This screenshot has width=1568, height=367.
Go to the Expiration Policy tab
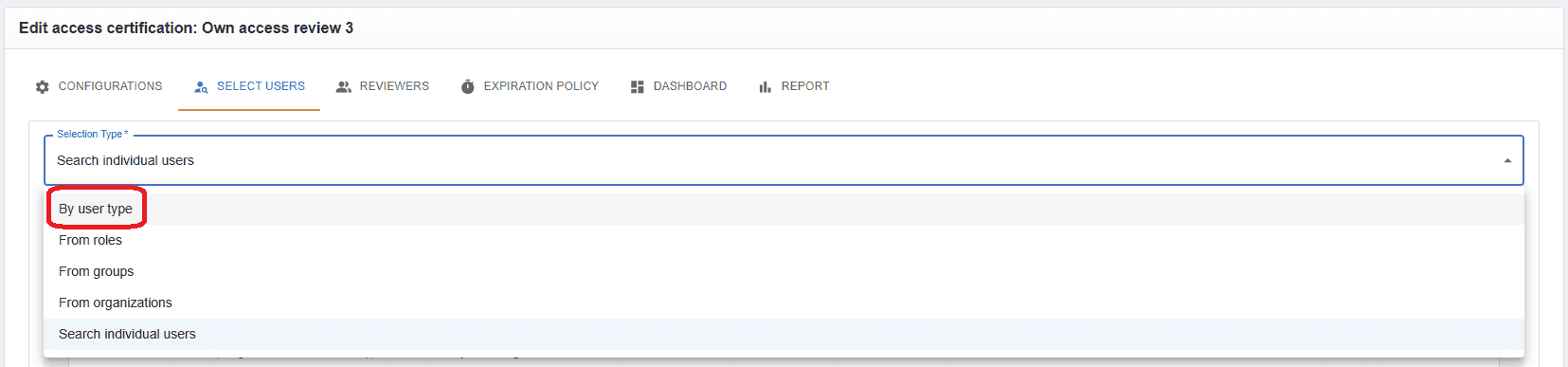(530, 86)
